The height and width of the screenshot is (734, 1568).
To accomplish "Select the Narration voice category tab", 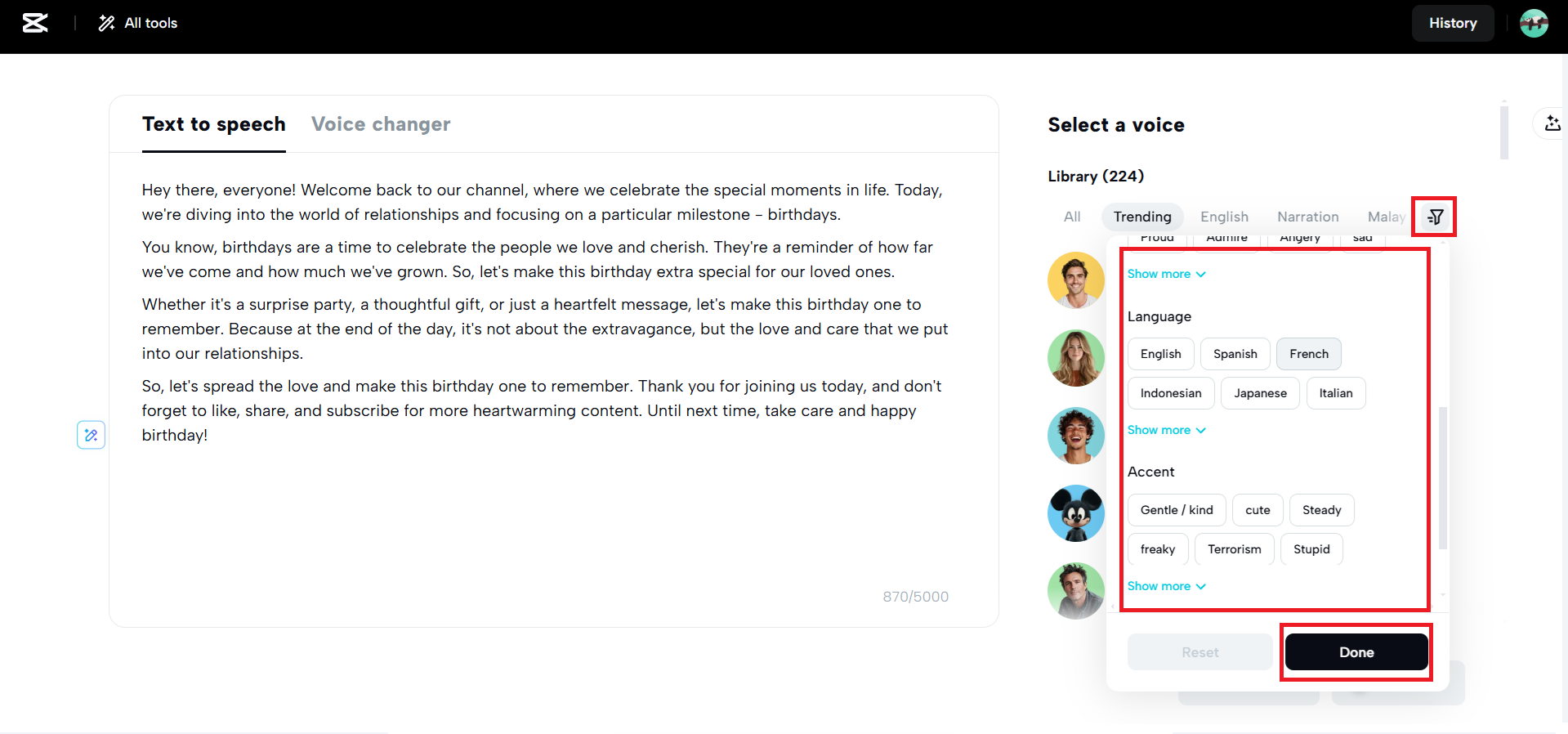I will pyautogui.click(x=1307, y=217).
